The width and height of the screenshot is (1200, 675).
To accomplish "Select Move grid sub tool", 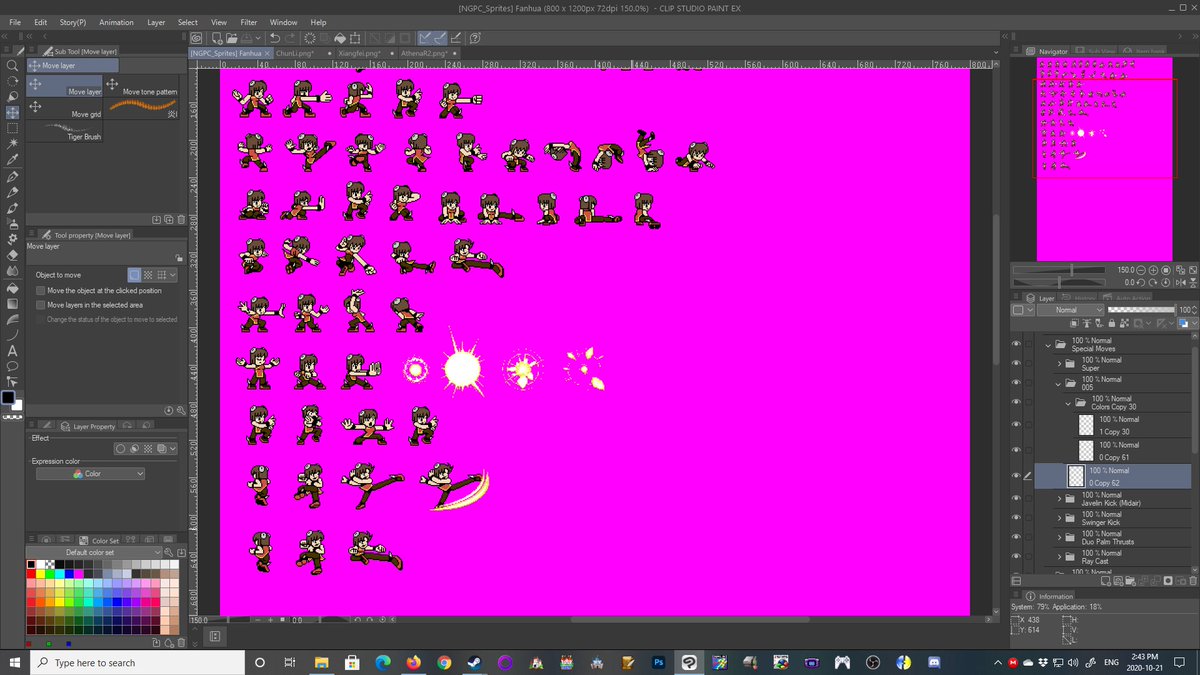I will [65, 106].
